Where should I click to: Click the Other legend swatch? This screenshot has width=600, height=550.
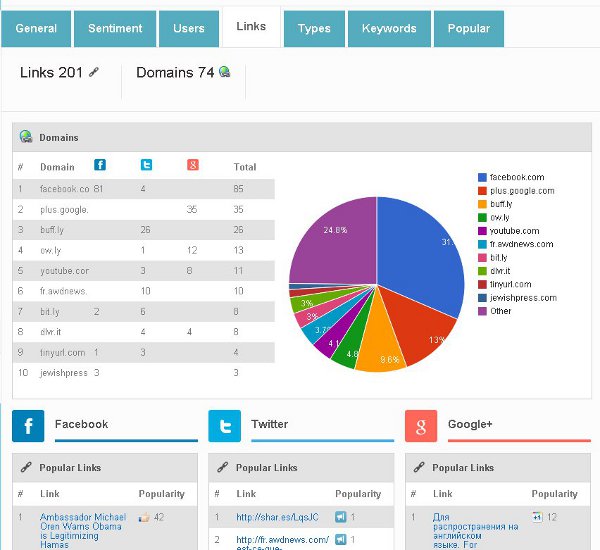pyautogui.click(x=482, y=311)
